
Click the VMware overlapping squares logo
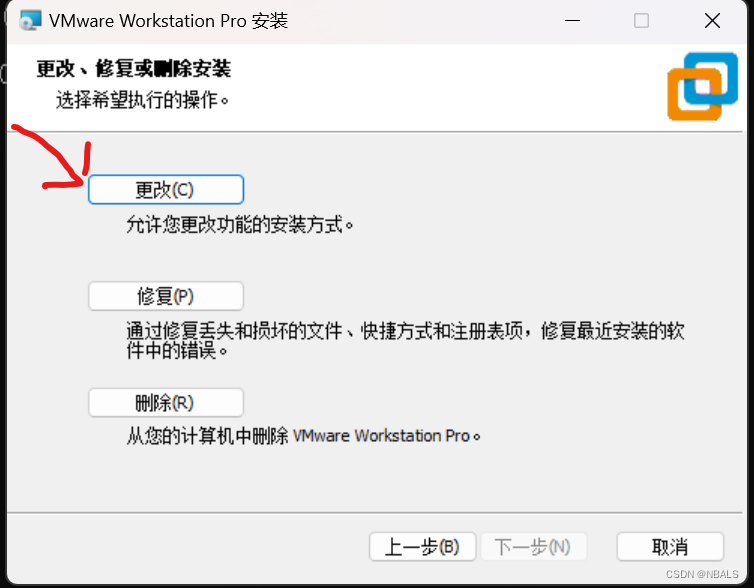703,86
